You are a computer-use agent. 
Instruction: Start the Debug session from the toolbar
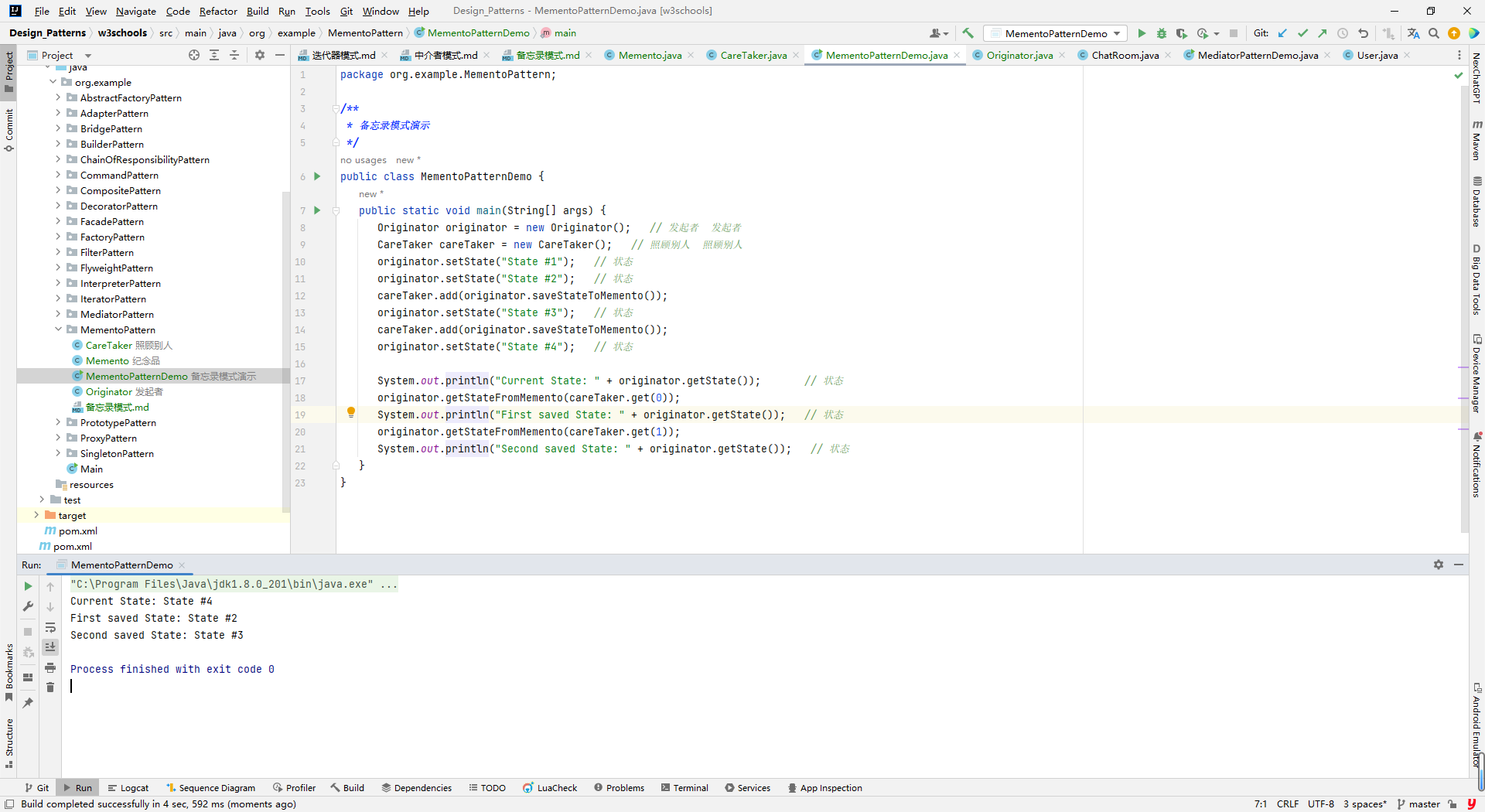pyautogui.click(x=1161, y=33)
